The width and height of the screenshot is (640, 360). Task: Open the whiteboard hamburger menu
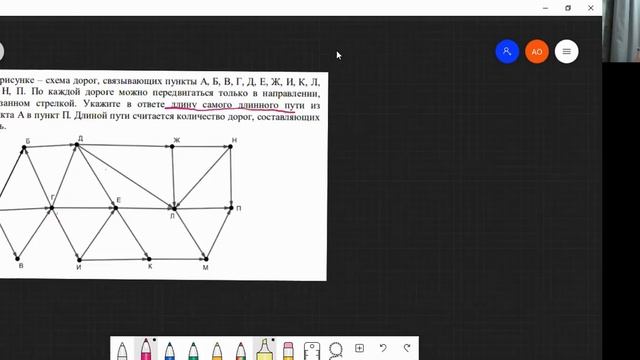[567, 51]
